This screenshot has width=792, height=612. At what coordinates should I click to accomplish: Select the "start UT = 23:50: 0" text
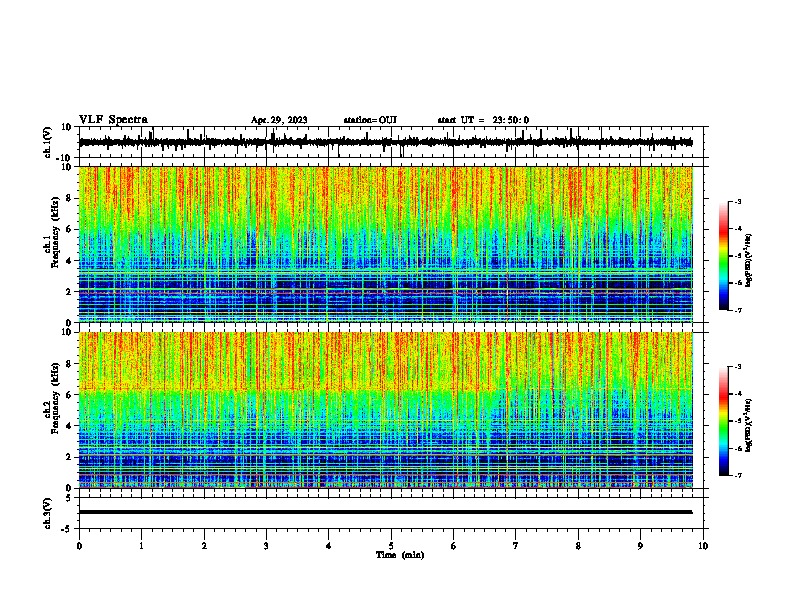pos(483,120)
